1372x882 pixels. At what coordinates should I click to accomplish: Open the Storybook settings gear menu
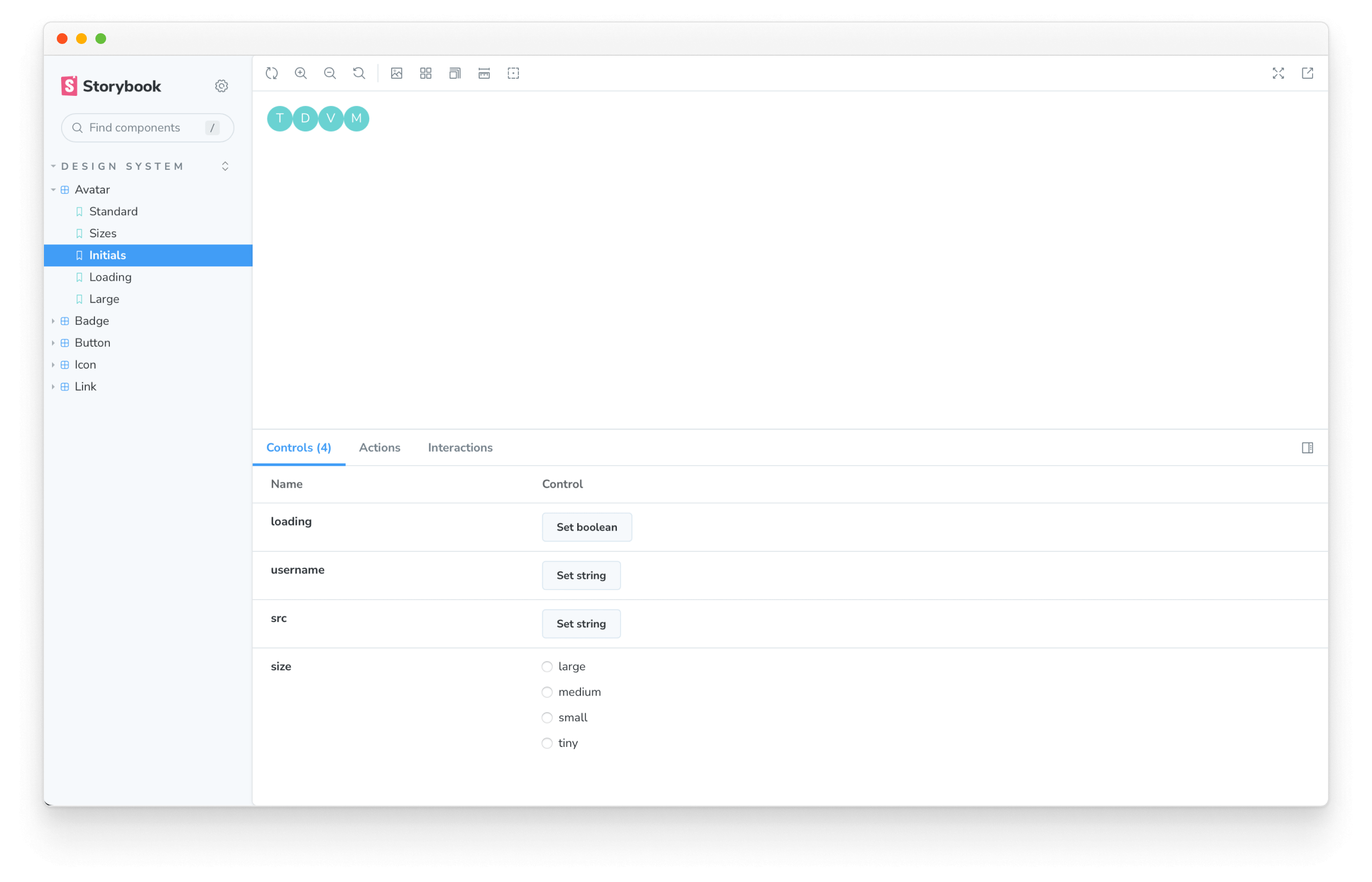pos(223,85)
